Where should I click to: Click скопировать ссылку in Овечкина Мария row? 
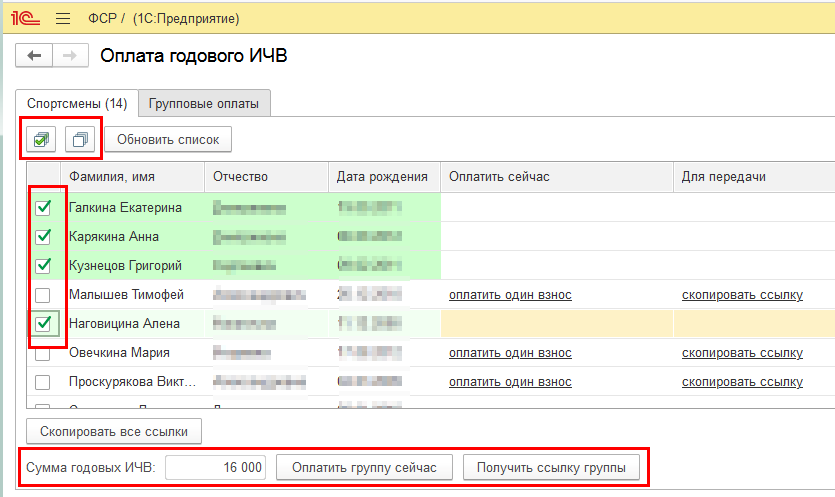click(x=742, y=353)
